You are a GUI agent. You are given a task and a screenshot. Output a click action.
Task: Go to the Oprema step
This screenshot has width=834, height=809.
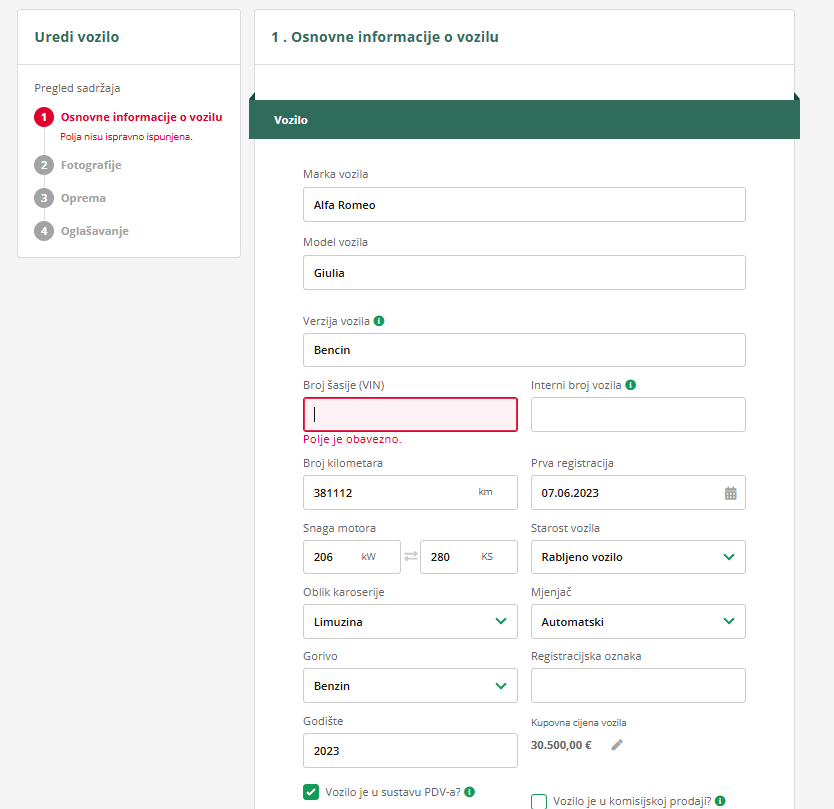click(83, 198)
